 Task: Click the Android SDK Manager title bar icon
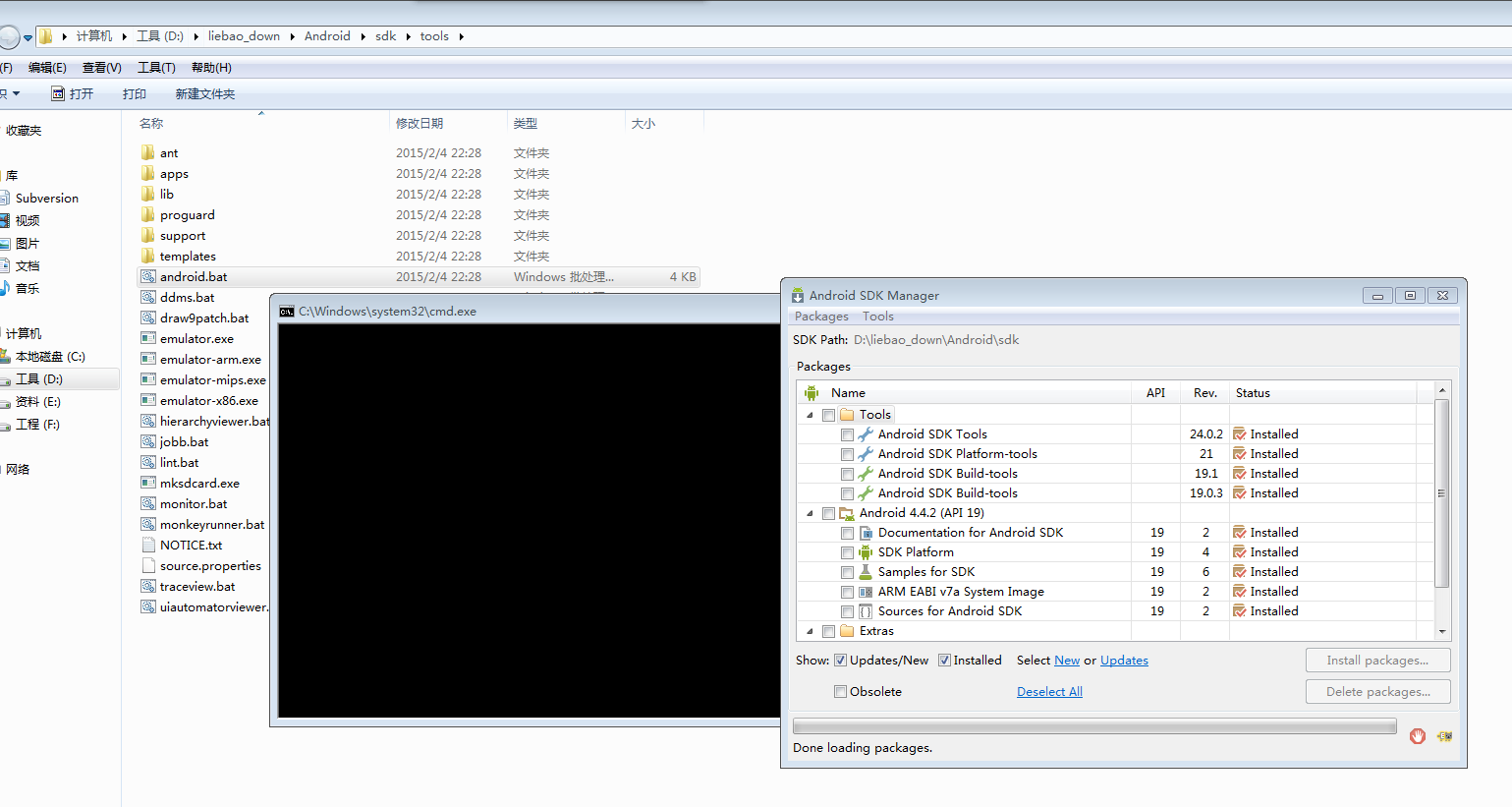(798, 295)
